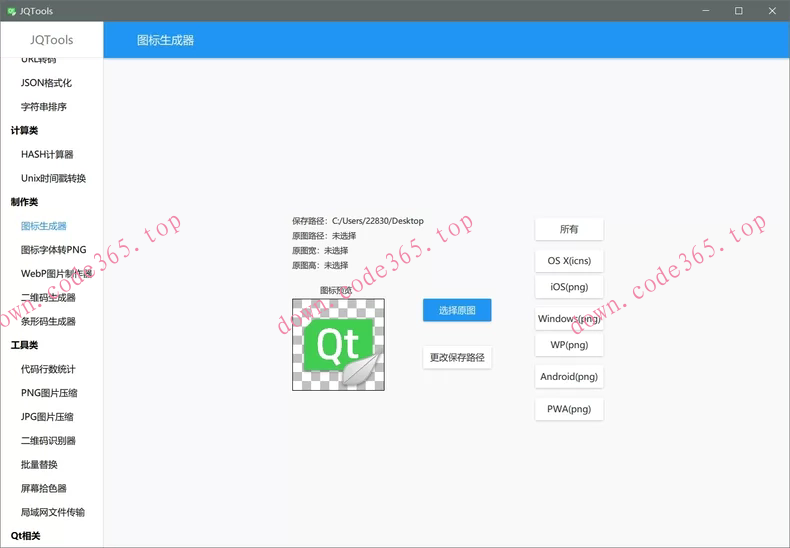Maximize the JQTools window
Image resolution: width=790 pixels, height=548 pixels.
(x=739, y=11)
